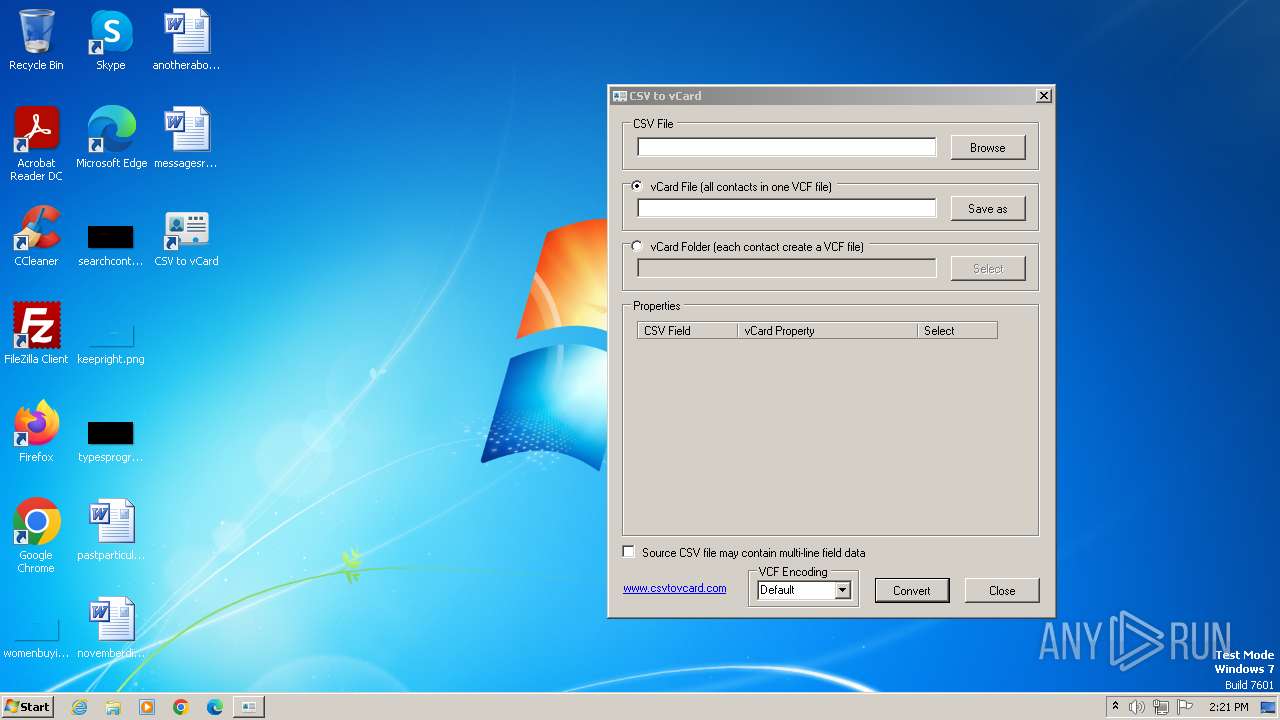
Task: Click the taskbar clock showing 2:21 PM
Action: 1228,707
